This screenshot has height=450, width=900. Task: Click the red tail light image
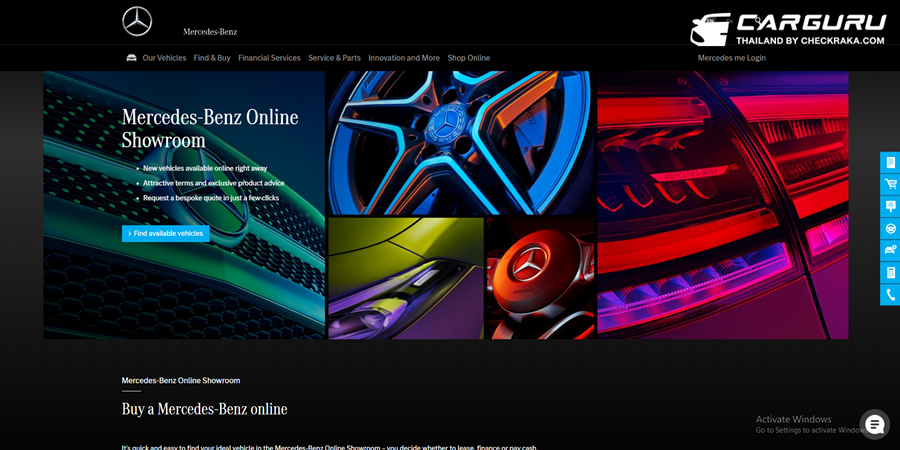[722, 205]
